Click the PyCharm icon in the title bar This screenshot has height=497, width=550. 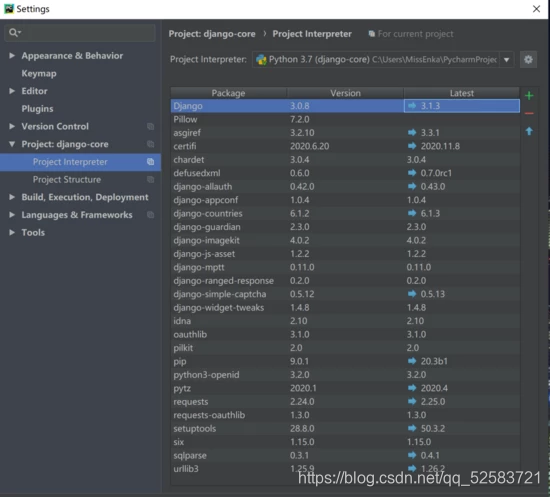[x=9, y=9]
